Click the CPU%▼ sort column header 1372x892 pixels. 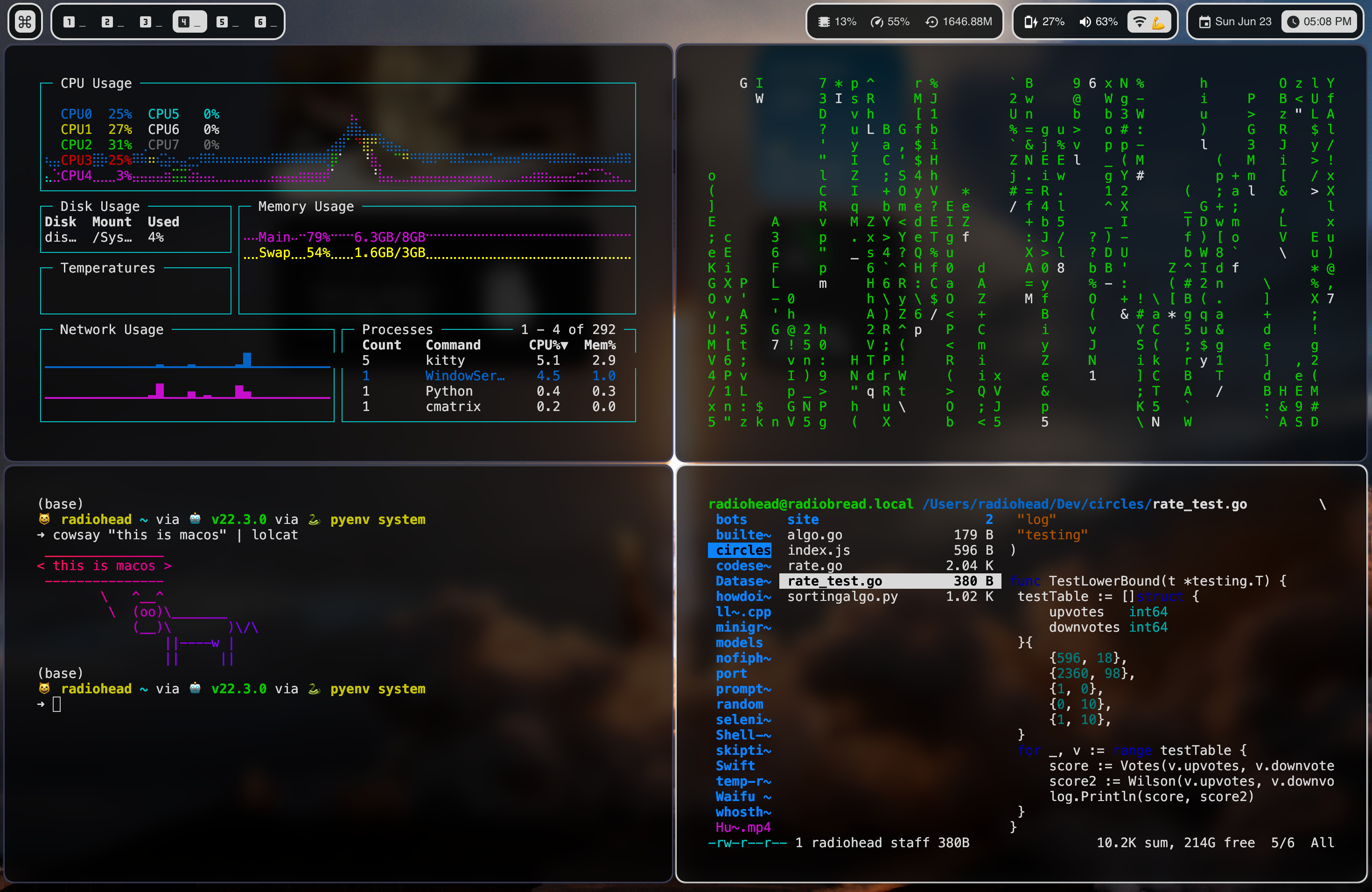coord(548,345)
